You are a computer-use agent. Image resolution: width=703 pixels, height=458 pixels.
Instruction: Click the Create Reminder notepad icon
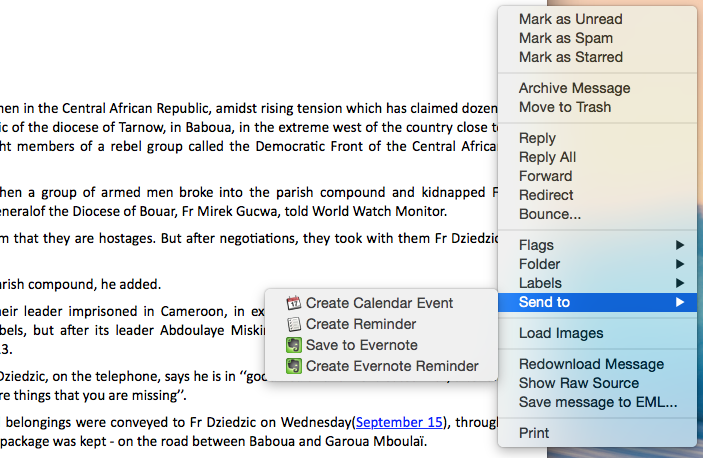point(294,324)
